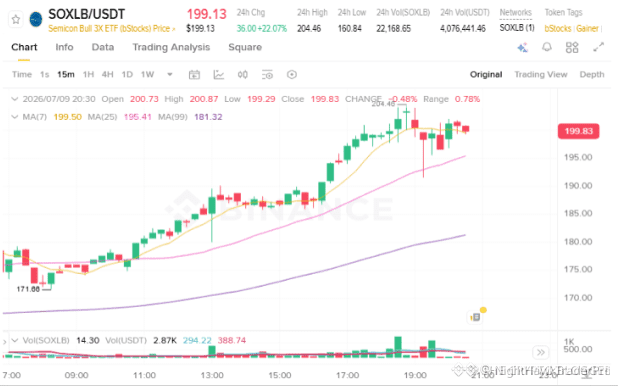Change candlestick chart style icon
Viewport: 618px width, 386px height.
pos(243,75)
